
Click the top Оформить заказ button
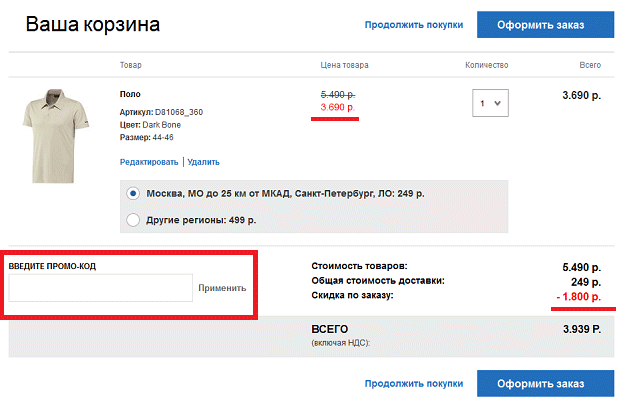pos(545,25)
